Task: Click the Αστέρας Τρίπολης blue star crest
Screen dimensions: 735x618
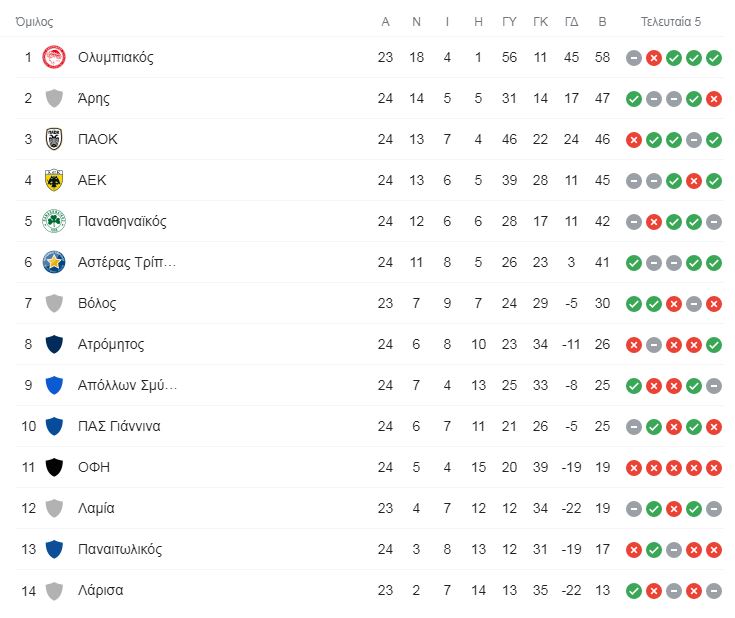Action: [x=54, y=262]
